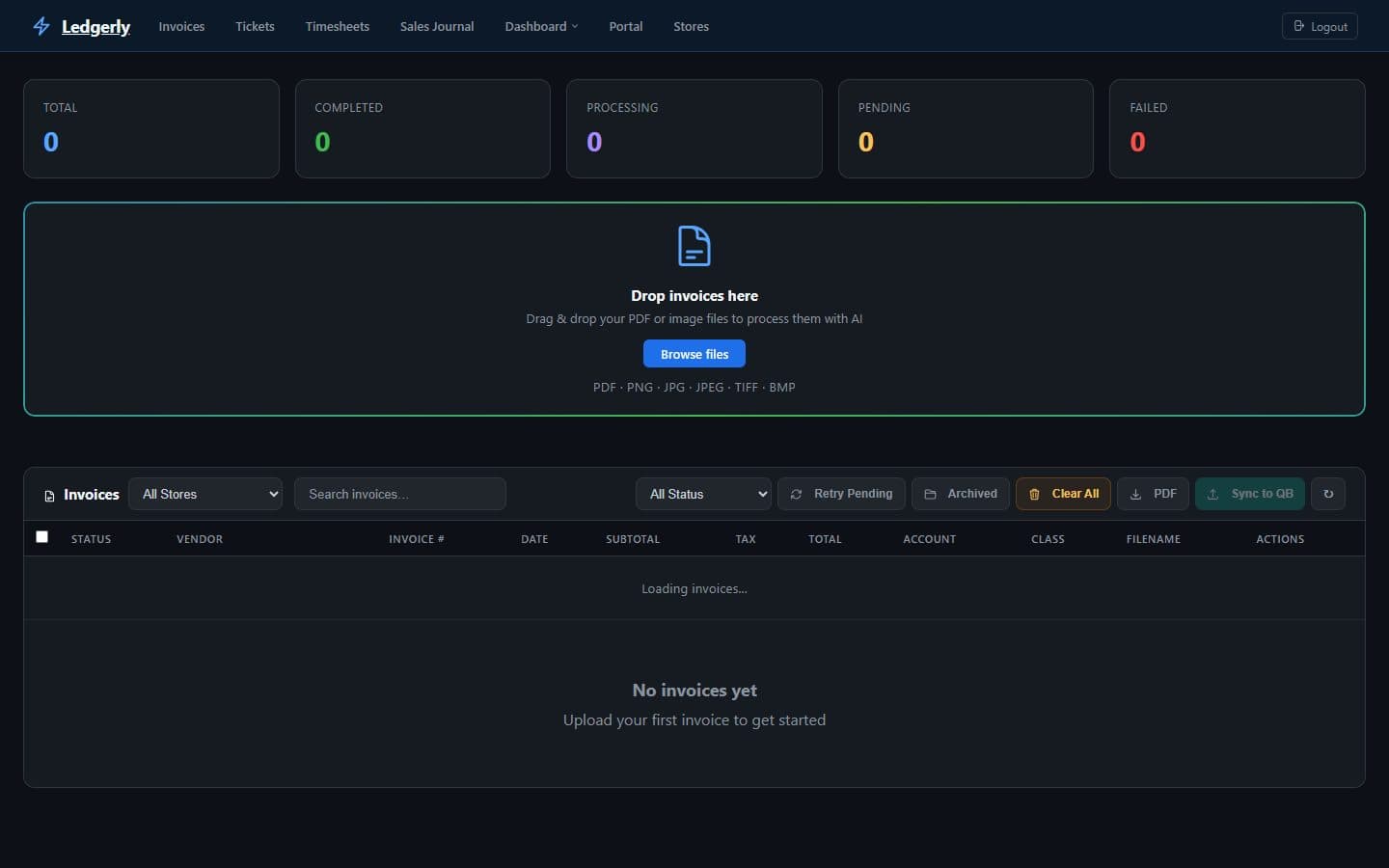Open the All Status filter dropdown

[x=703, y=494]
